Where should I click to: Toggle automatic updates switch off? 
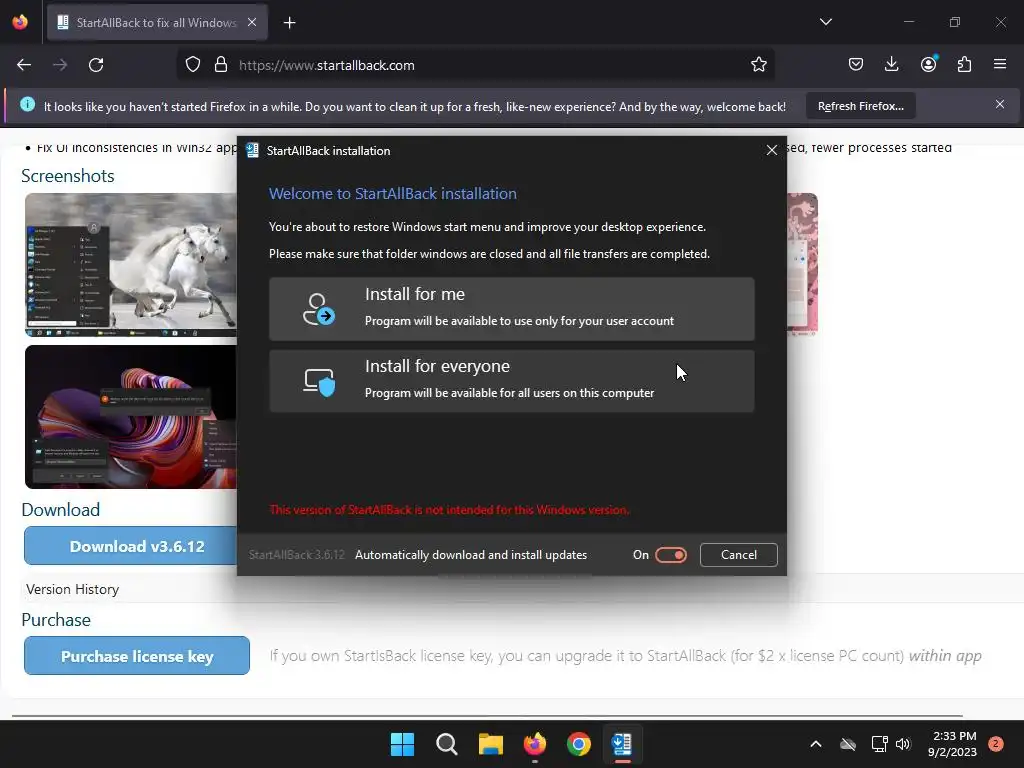click(x=671, y=554)
